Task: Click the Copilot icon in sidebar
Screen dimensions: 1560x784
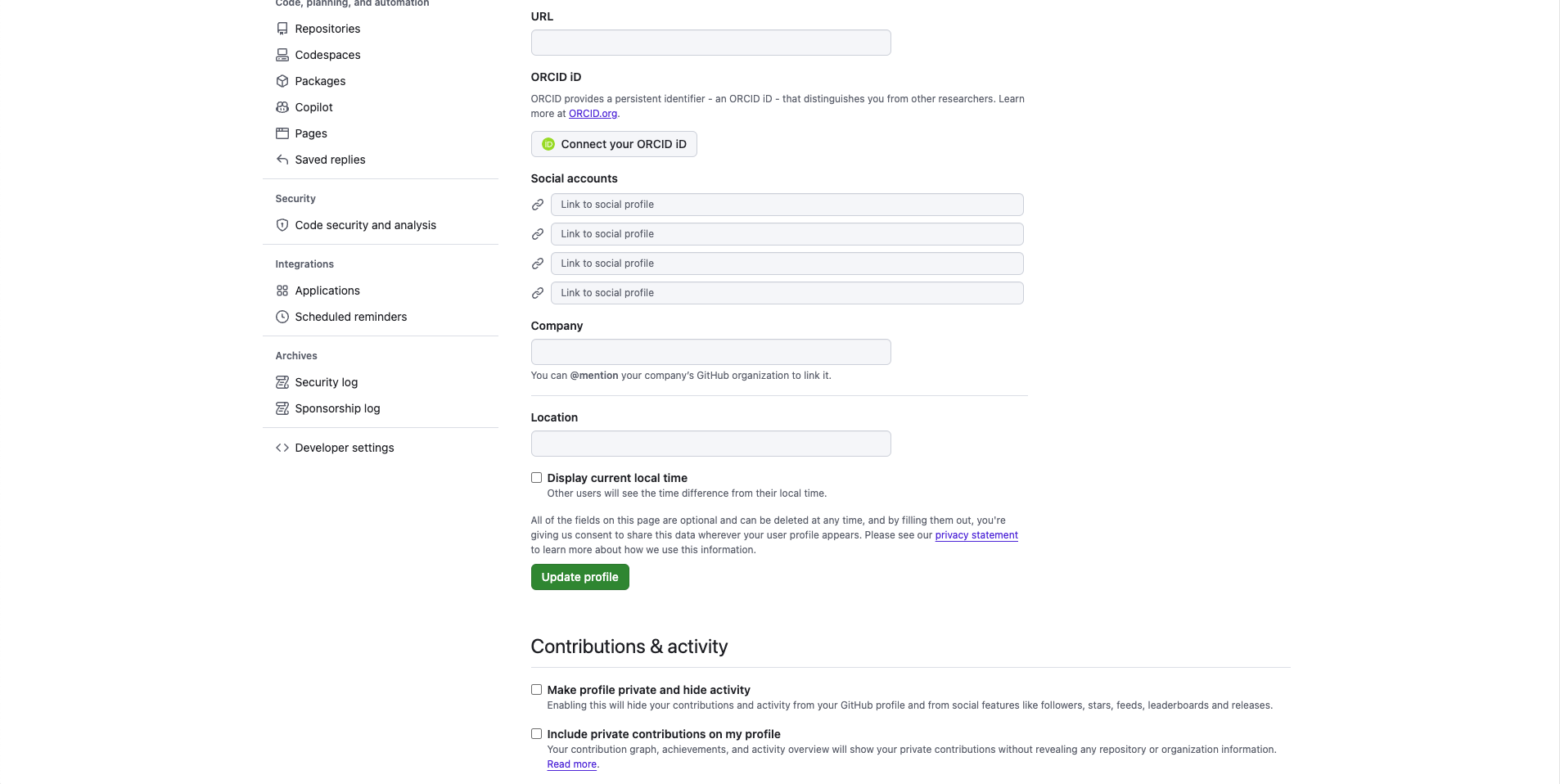Action: 282,107
